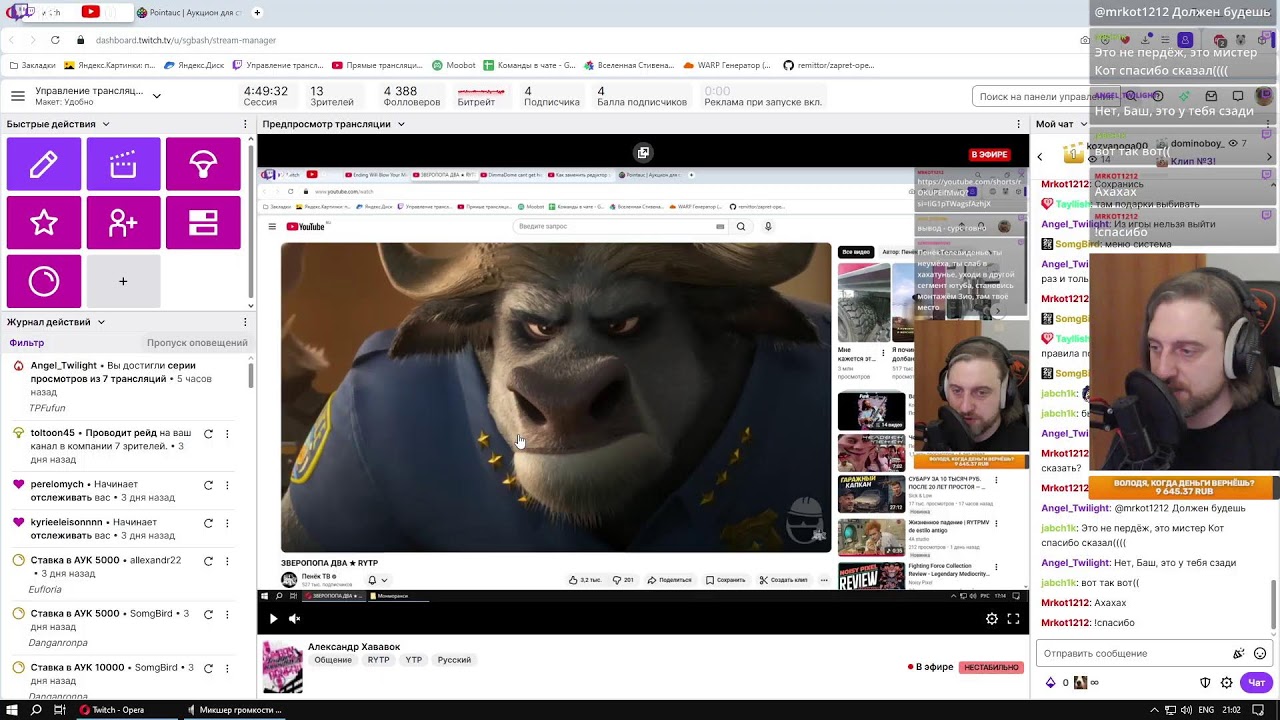The height and width of the screenshot is (720, 1280).
Task: Open Quick Actions panel three-dot options
Action: pos(246,124)
